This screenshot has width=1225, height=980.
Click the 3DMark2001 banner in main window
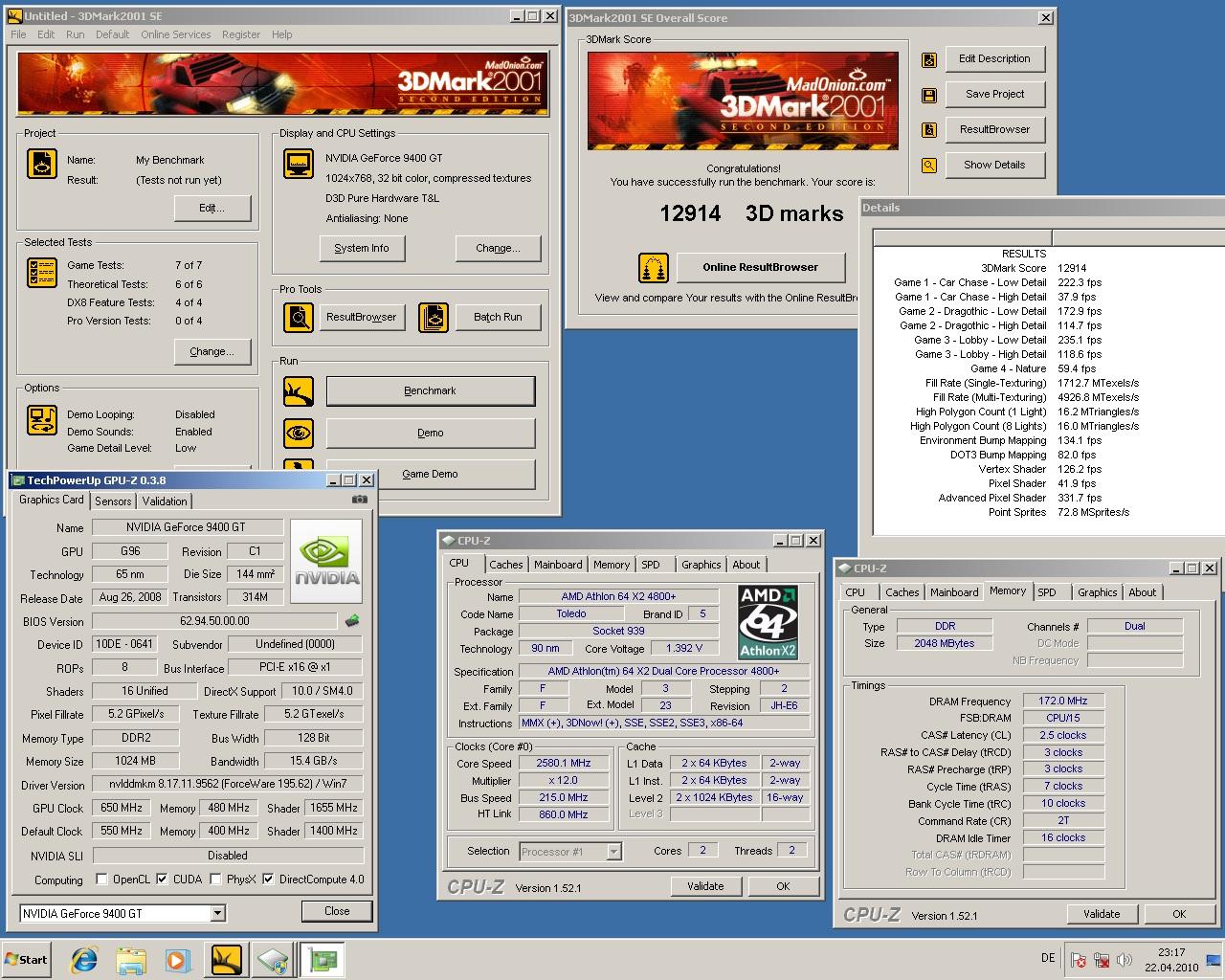[x=283, y=84]
